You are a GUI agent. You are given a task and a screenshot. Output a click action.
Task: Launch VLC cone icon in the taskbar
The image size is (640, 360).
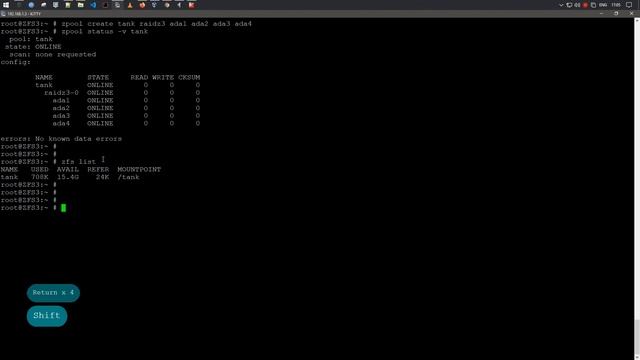(x=130, y=5)
